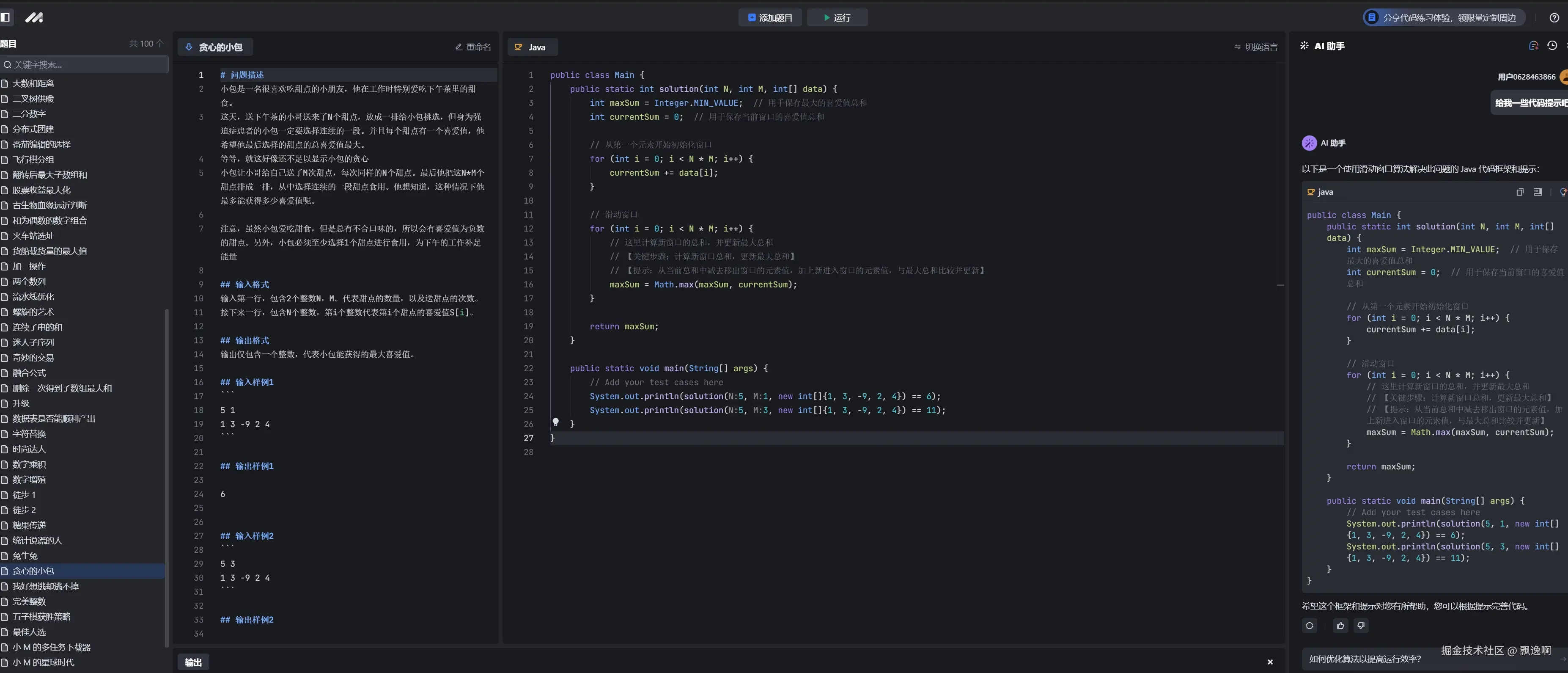Open AI chat history clock icon
This screenshot has width=1568, height=673.
point(1552,46)
